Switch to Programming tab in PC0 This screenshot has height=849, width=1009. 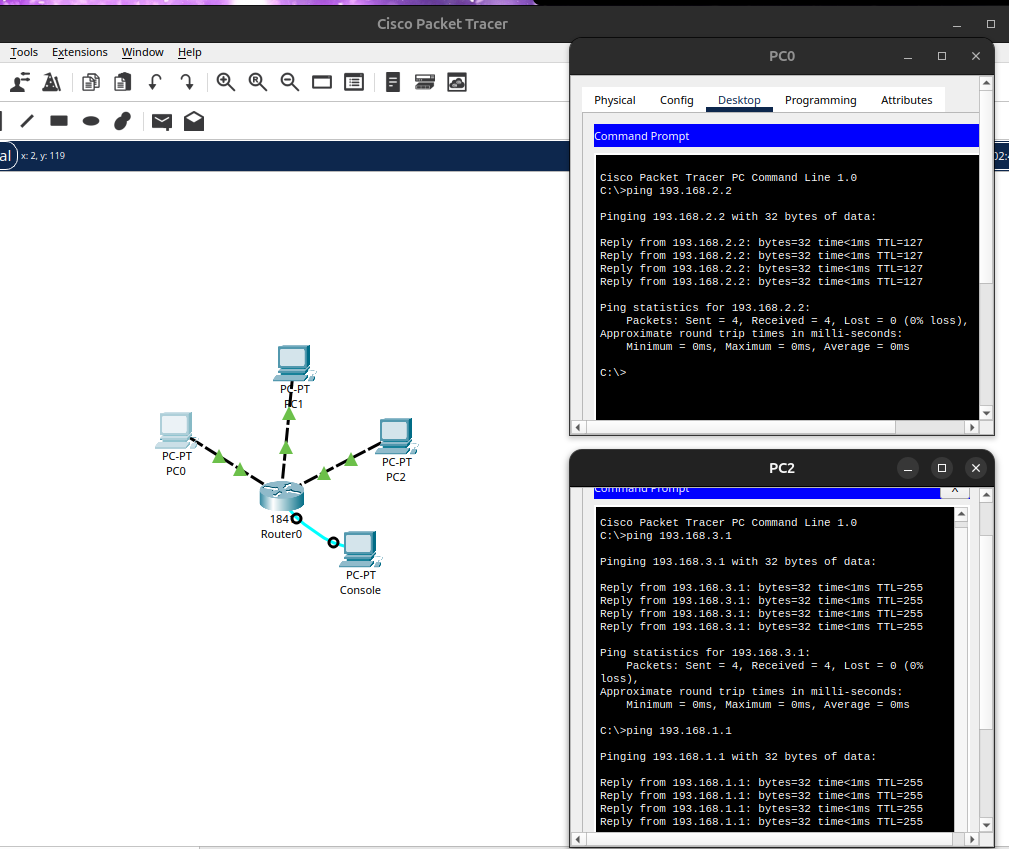click(820, 100)
